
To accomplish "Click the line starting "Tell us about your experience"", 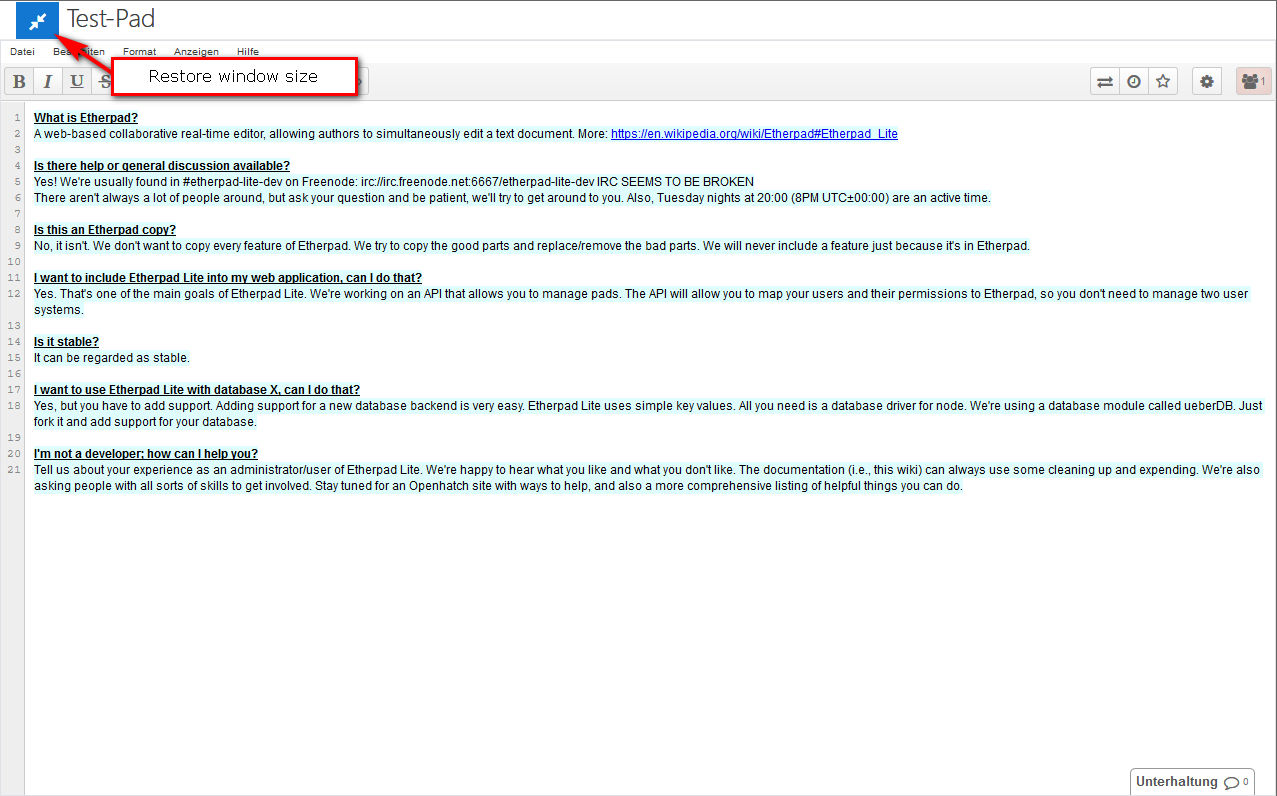I will click(648, 470).
